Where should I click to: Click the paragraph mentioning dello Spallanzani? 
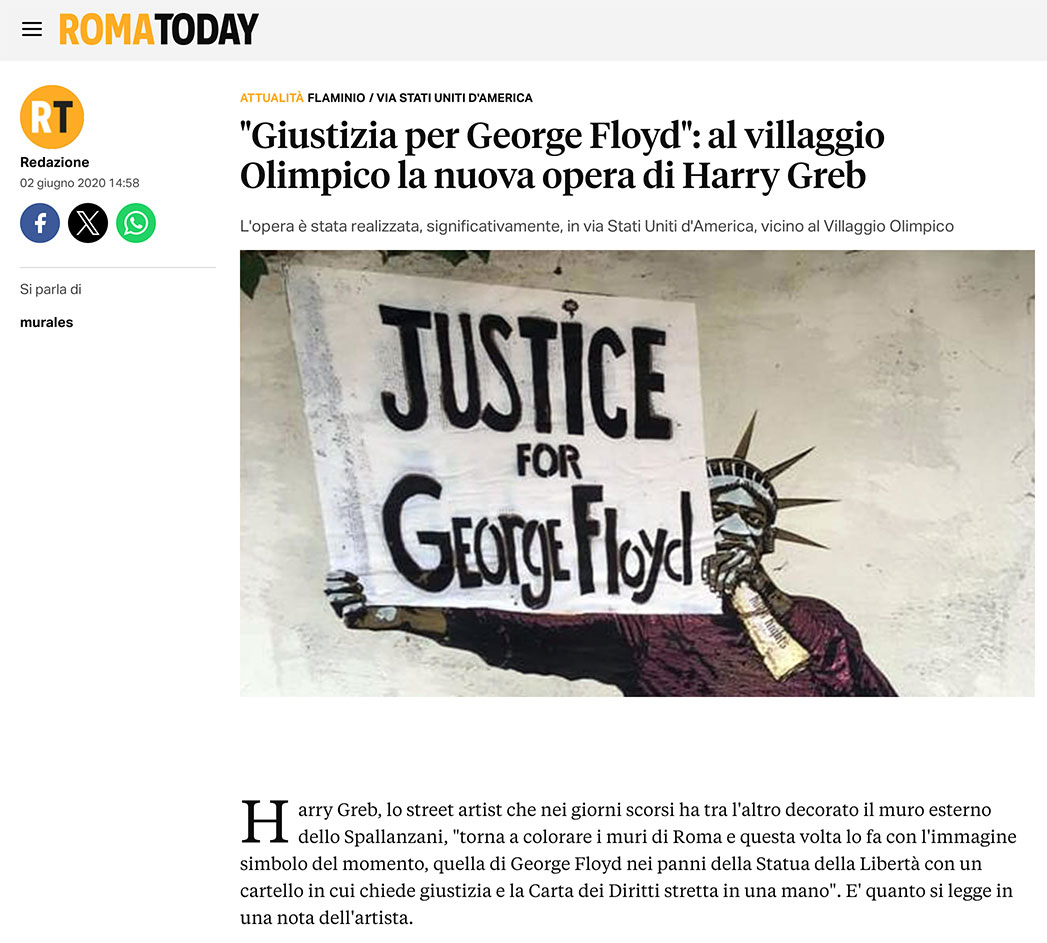click(x=628, y=863)
